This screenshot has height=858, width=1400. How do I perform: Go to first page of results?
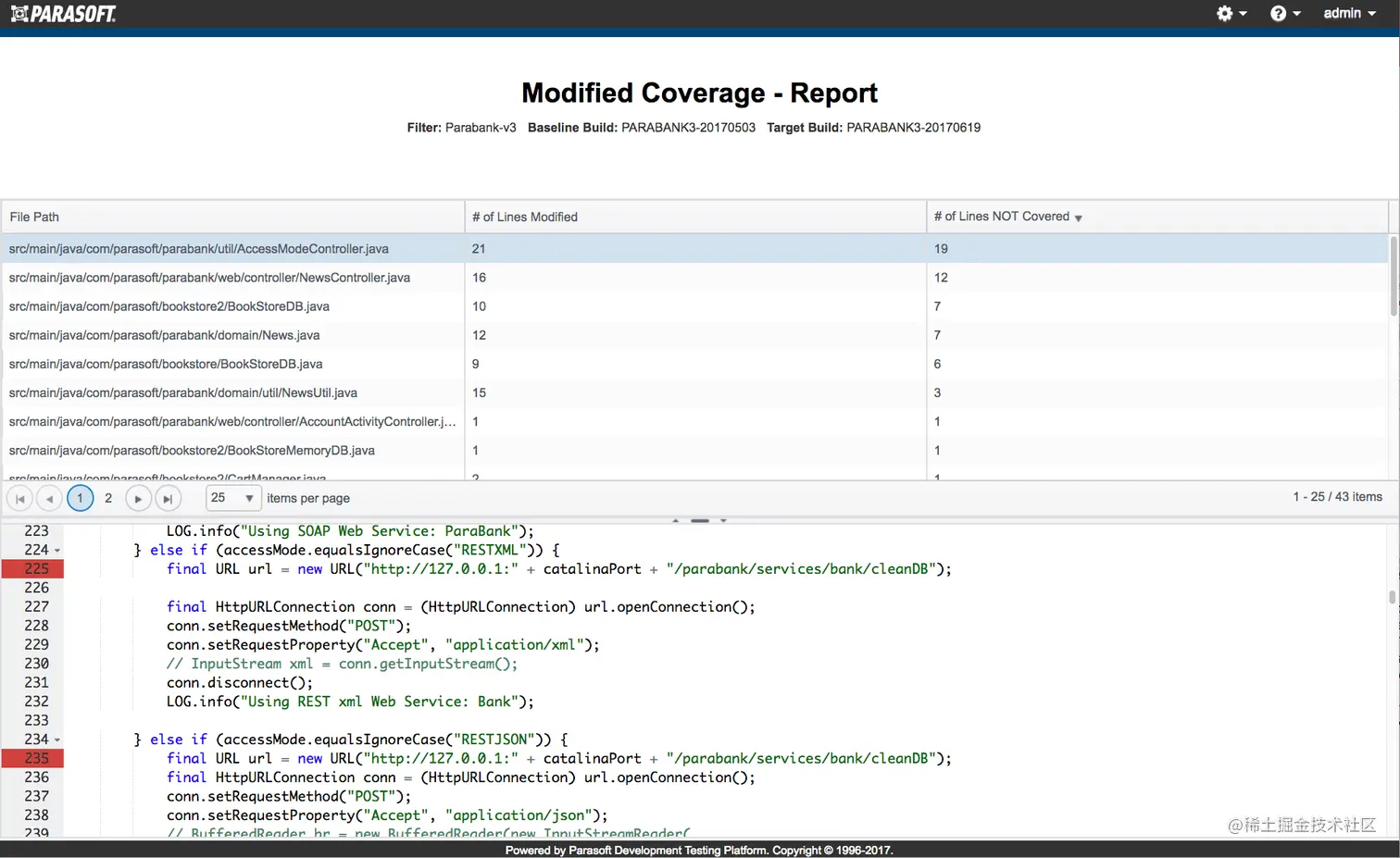tap(20, 498)
